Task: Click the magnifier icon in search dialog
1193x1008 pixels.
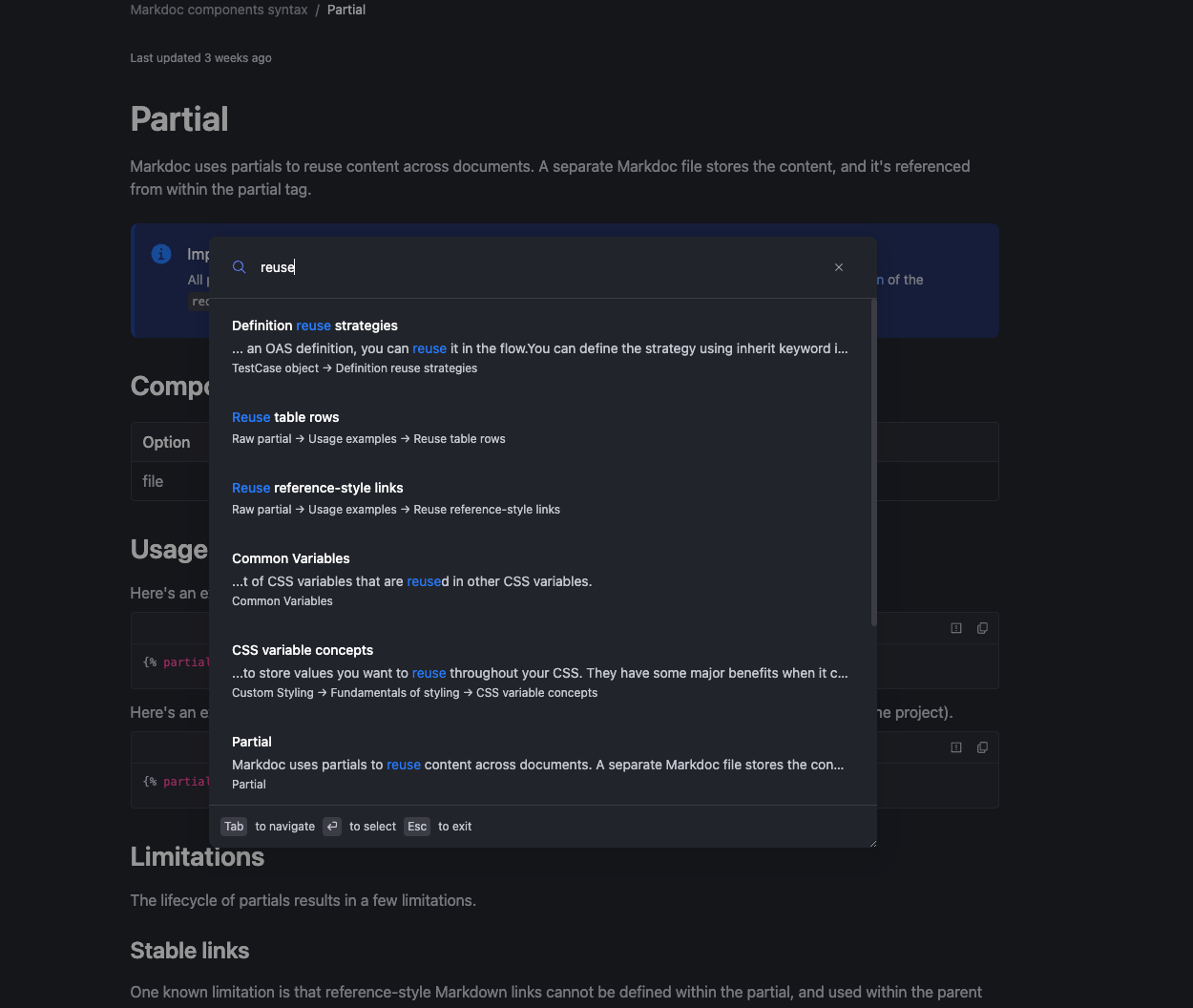Action: point(240,267)
